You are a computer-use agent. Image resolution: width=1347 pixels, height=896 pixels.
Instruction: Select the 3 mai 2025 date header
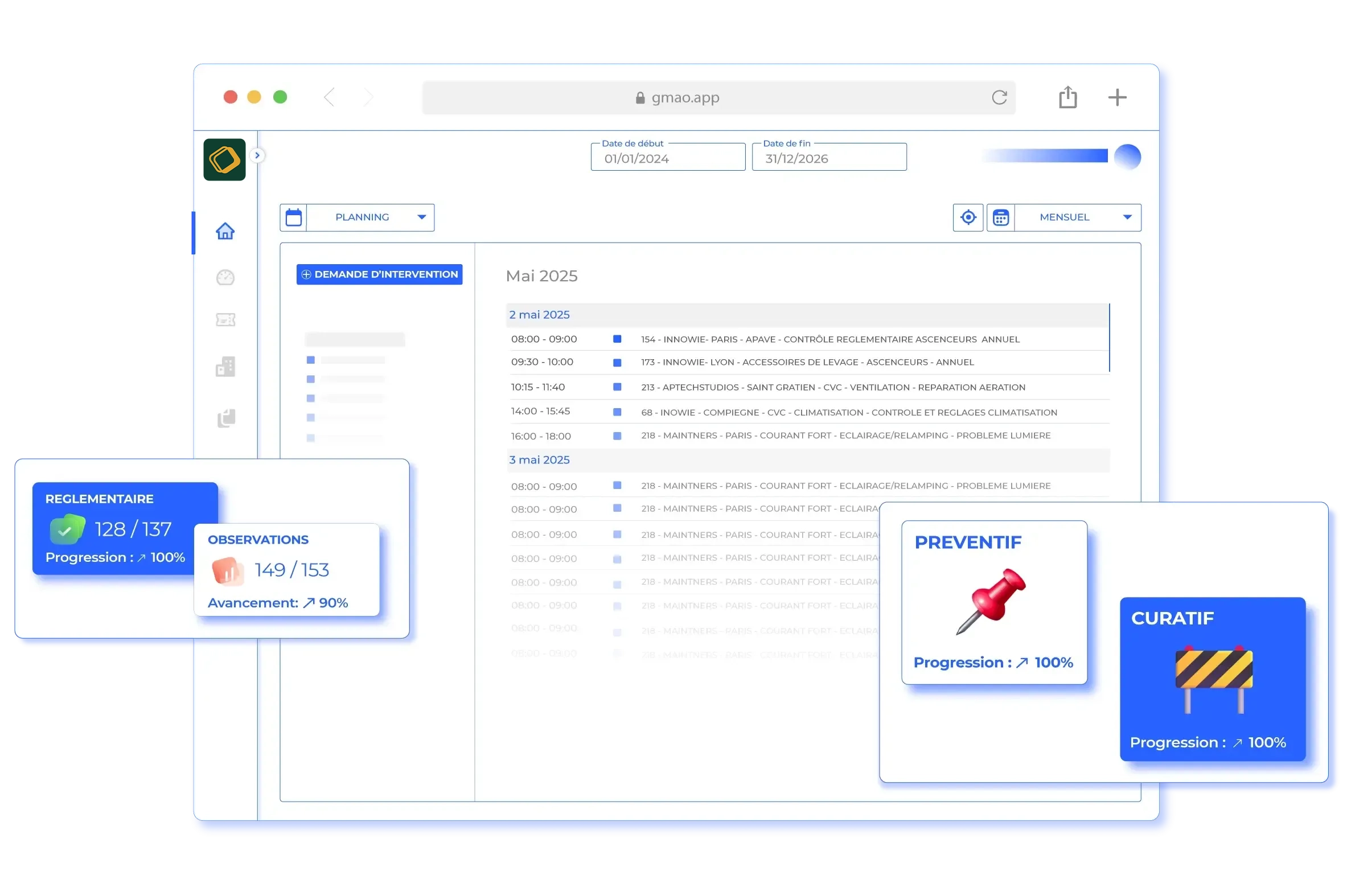coord(540,460)
